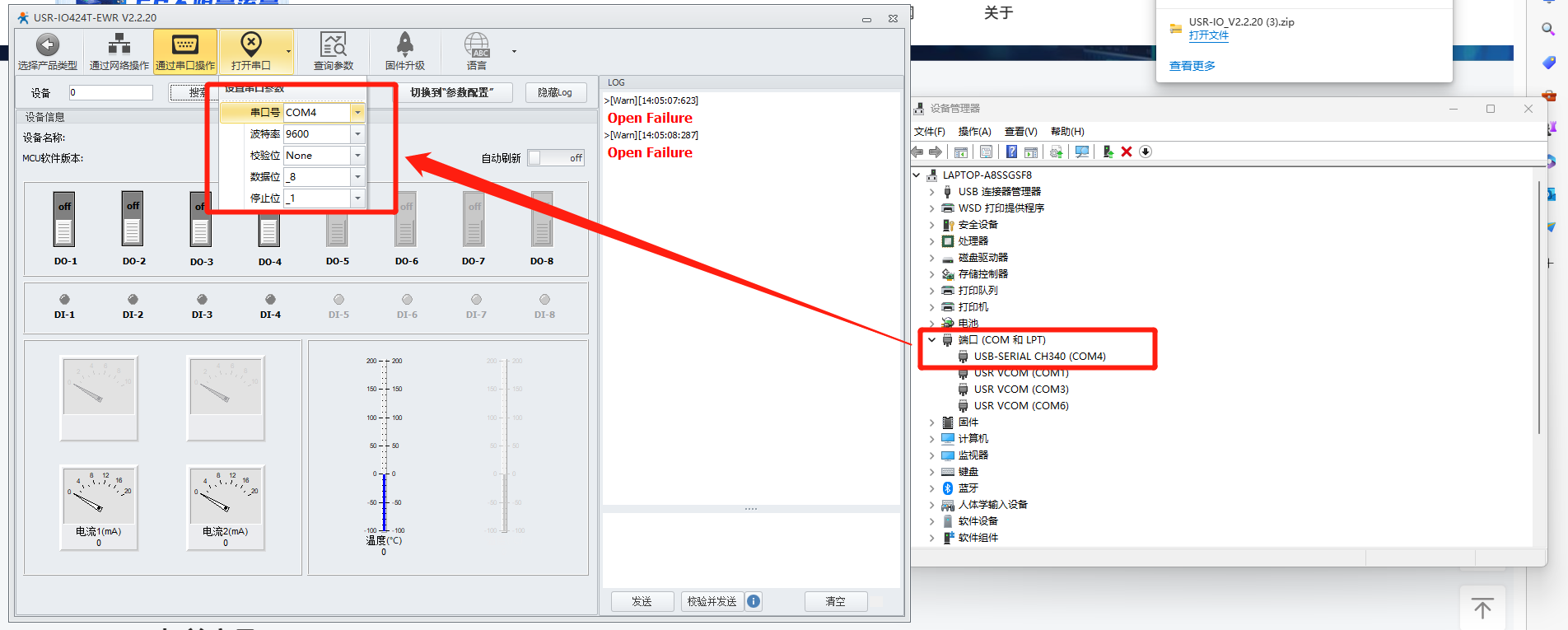Open the 查看(V) menu in Device Manager
Viewport: 1568px width, 630px height.
tap(1020, 132)
